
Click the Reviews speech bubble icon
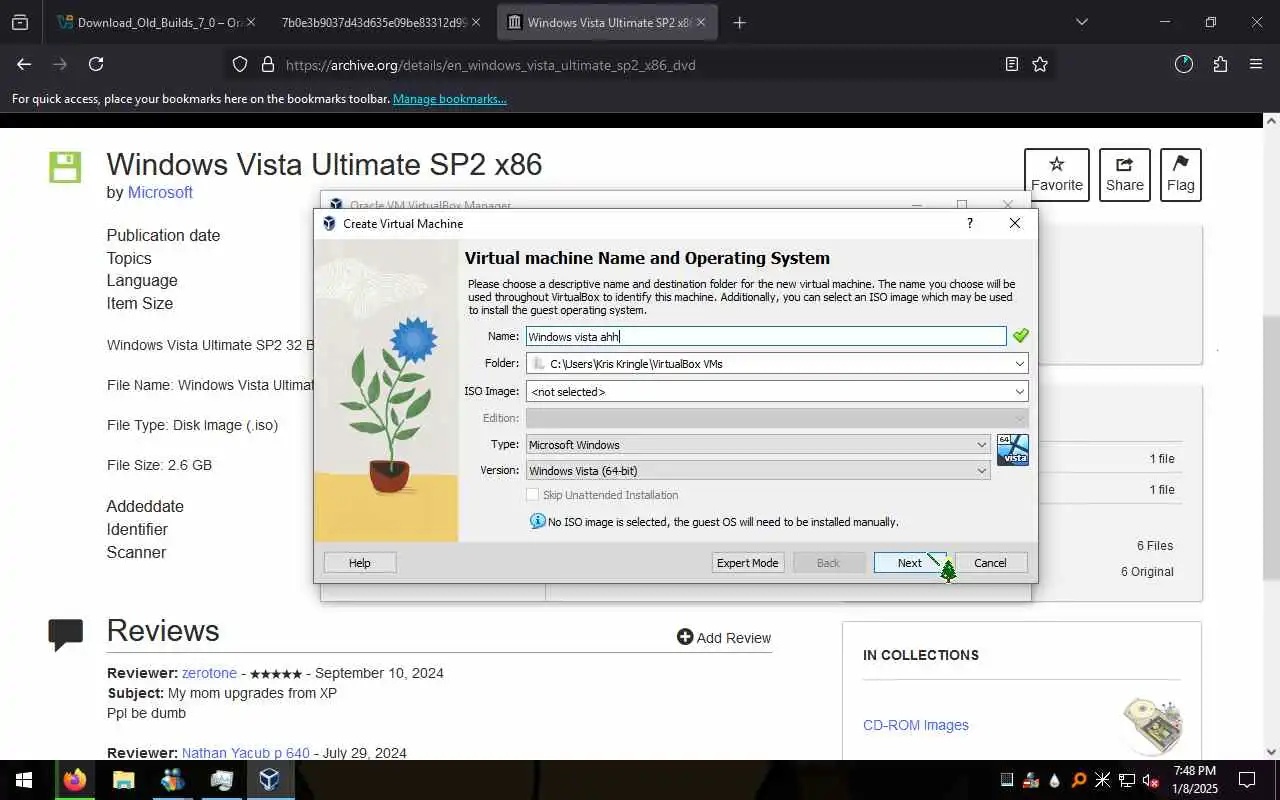click(66, 634)
